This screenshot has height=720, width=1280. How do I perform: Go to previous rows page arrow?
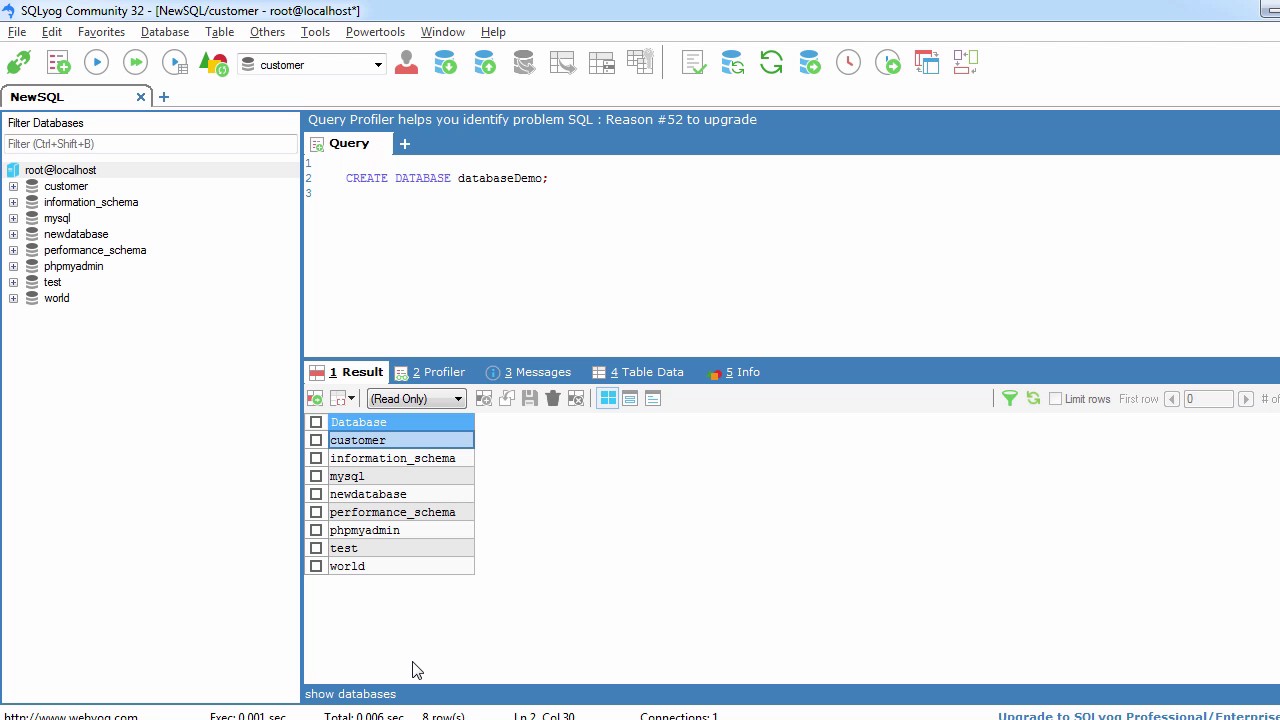(x=1172, y=399)
